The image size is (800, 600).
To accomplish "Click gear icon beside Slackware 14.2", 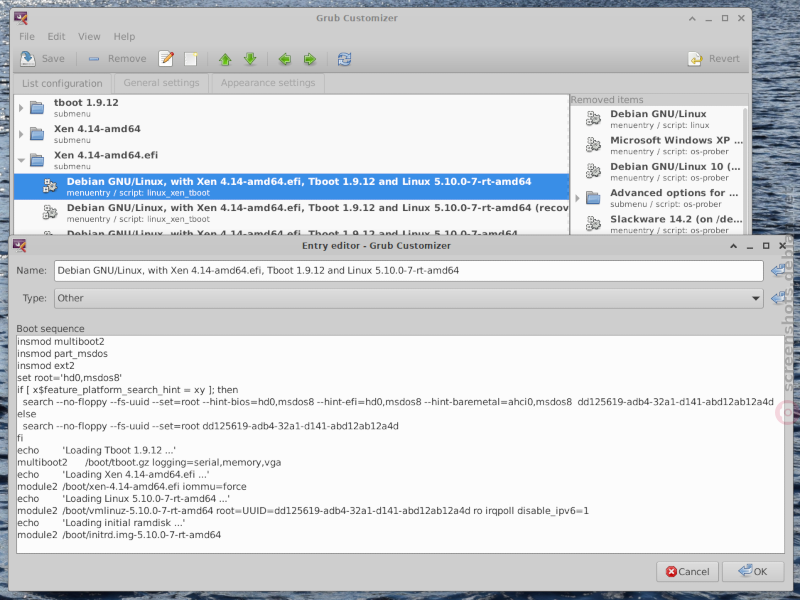I will click(593, 223).
